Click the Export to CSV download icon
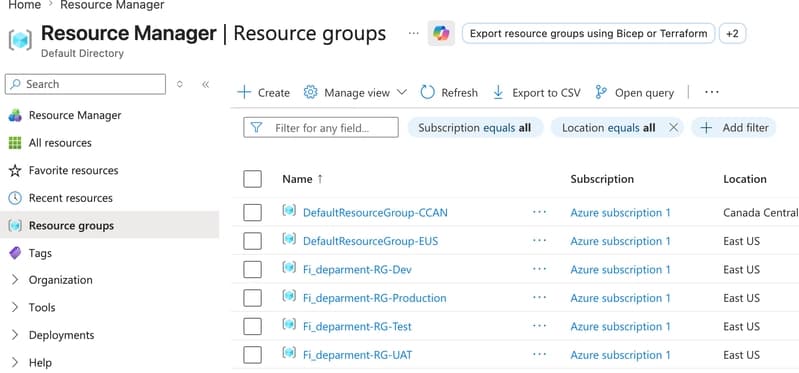Screen dimensions: 799x373 [498, 93]
